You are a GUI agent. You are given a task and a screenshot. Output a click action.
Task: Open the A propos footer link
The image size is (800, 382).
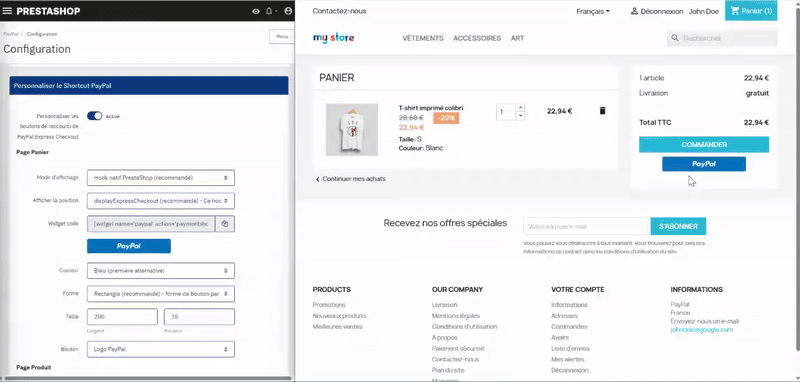coord(444,338)
